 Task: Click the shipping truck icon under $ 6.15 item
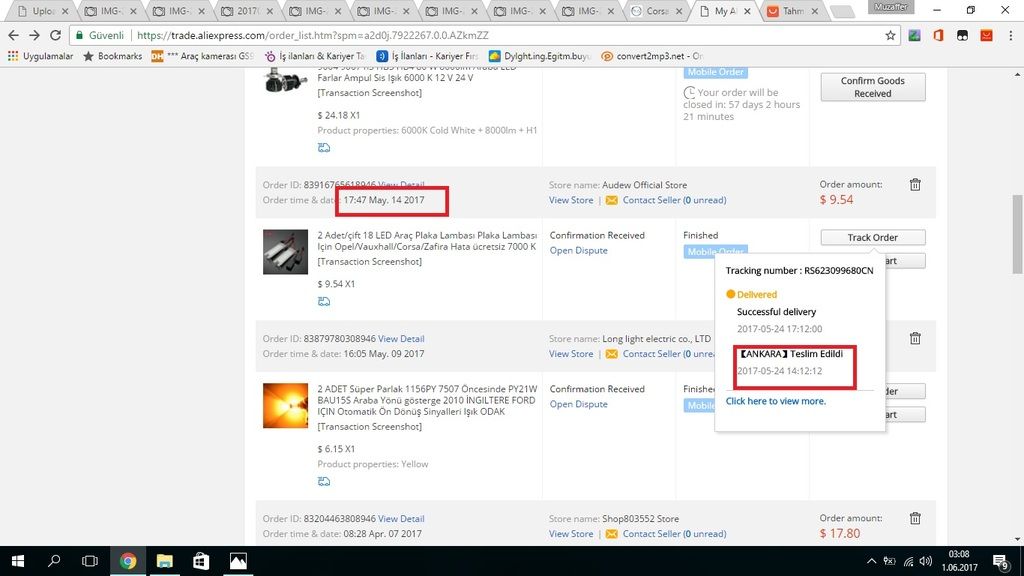pos(324,481)
